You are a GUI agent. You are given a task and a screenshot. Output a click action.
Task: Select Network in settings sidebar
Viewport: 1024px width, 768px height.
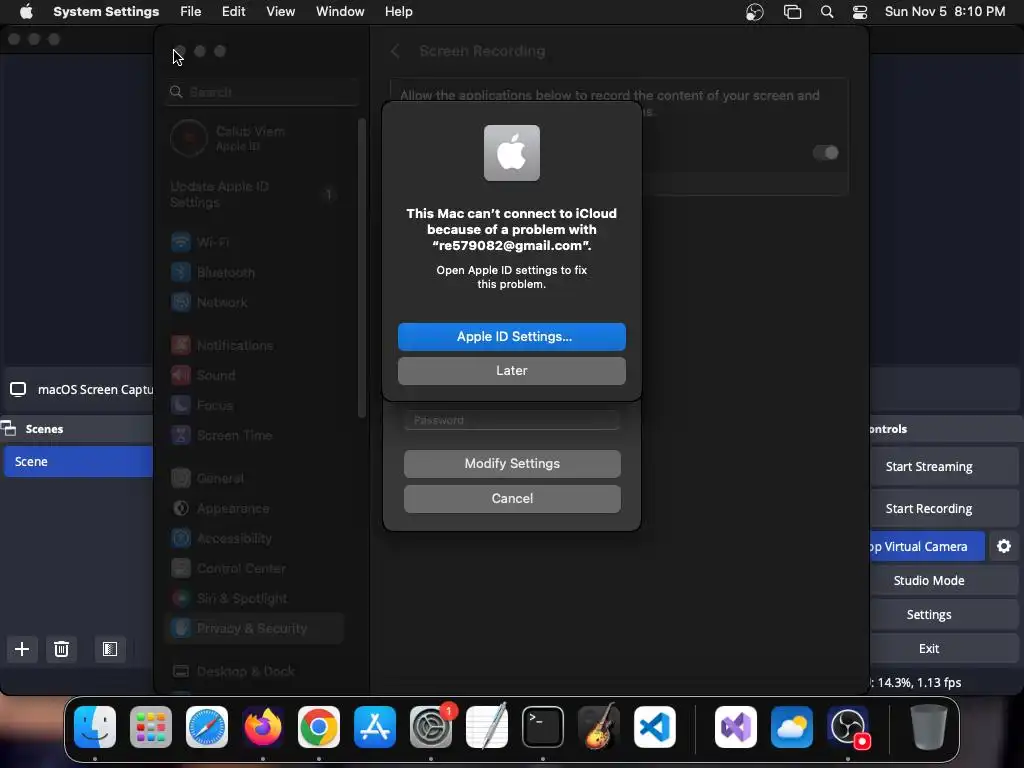[255, 302]
